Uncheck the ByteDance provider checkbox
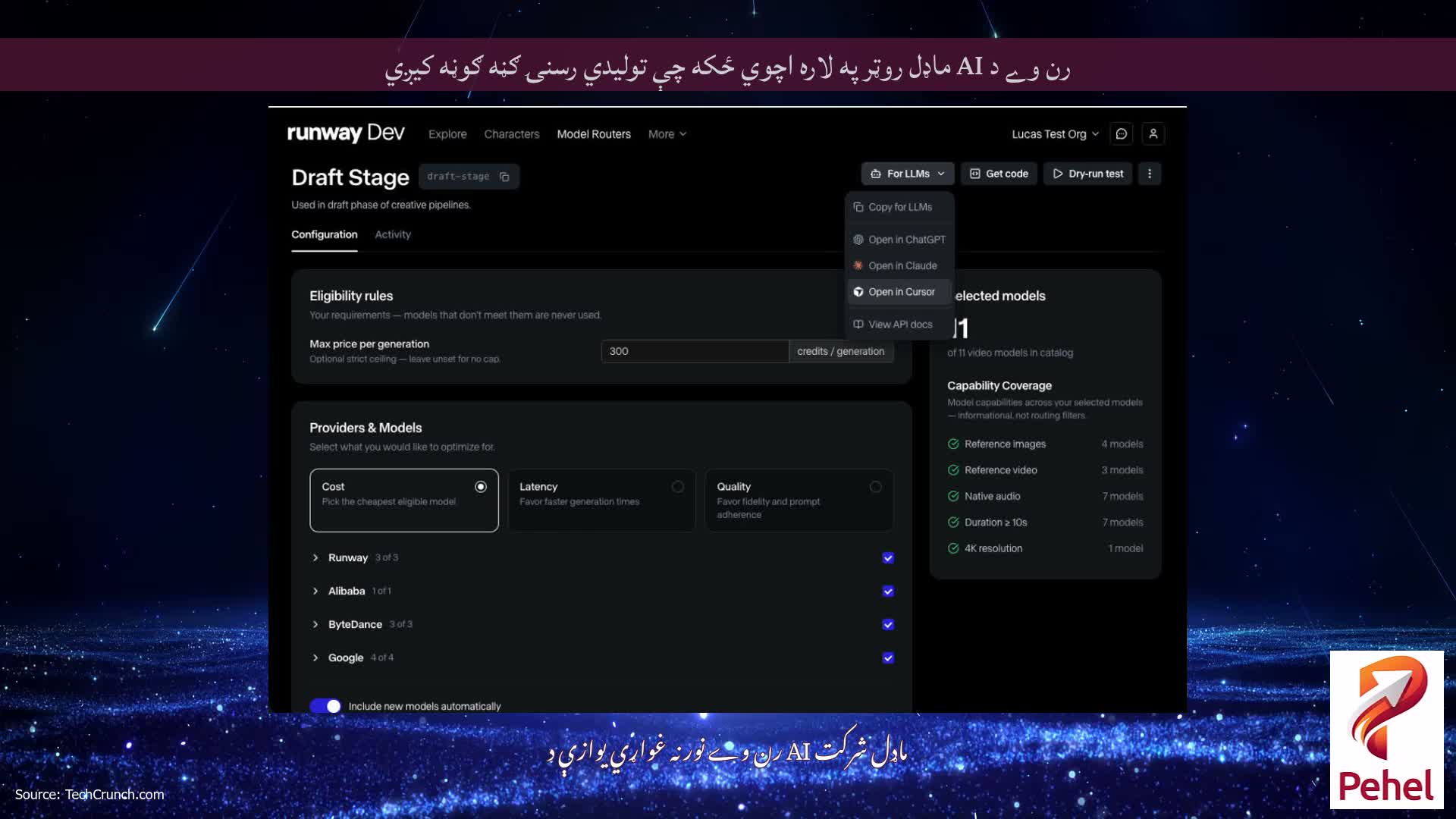Screen dimensions: 1456x819 [888, 625]
